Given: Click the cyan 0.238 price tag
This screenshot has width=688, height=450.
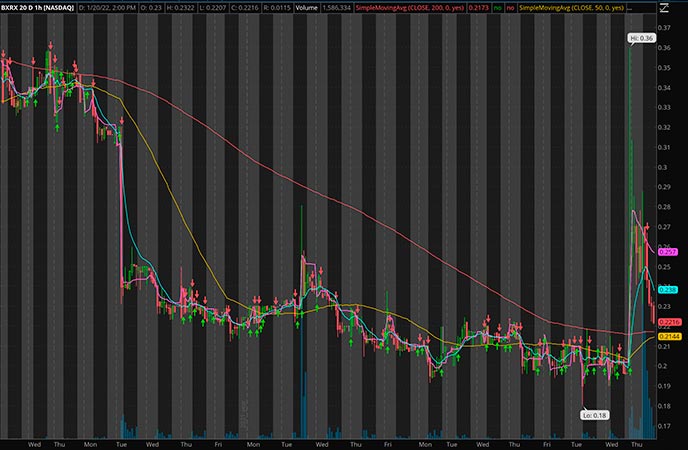Looking at the screenshot, I should [x=668, y=289].
